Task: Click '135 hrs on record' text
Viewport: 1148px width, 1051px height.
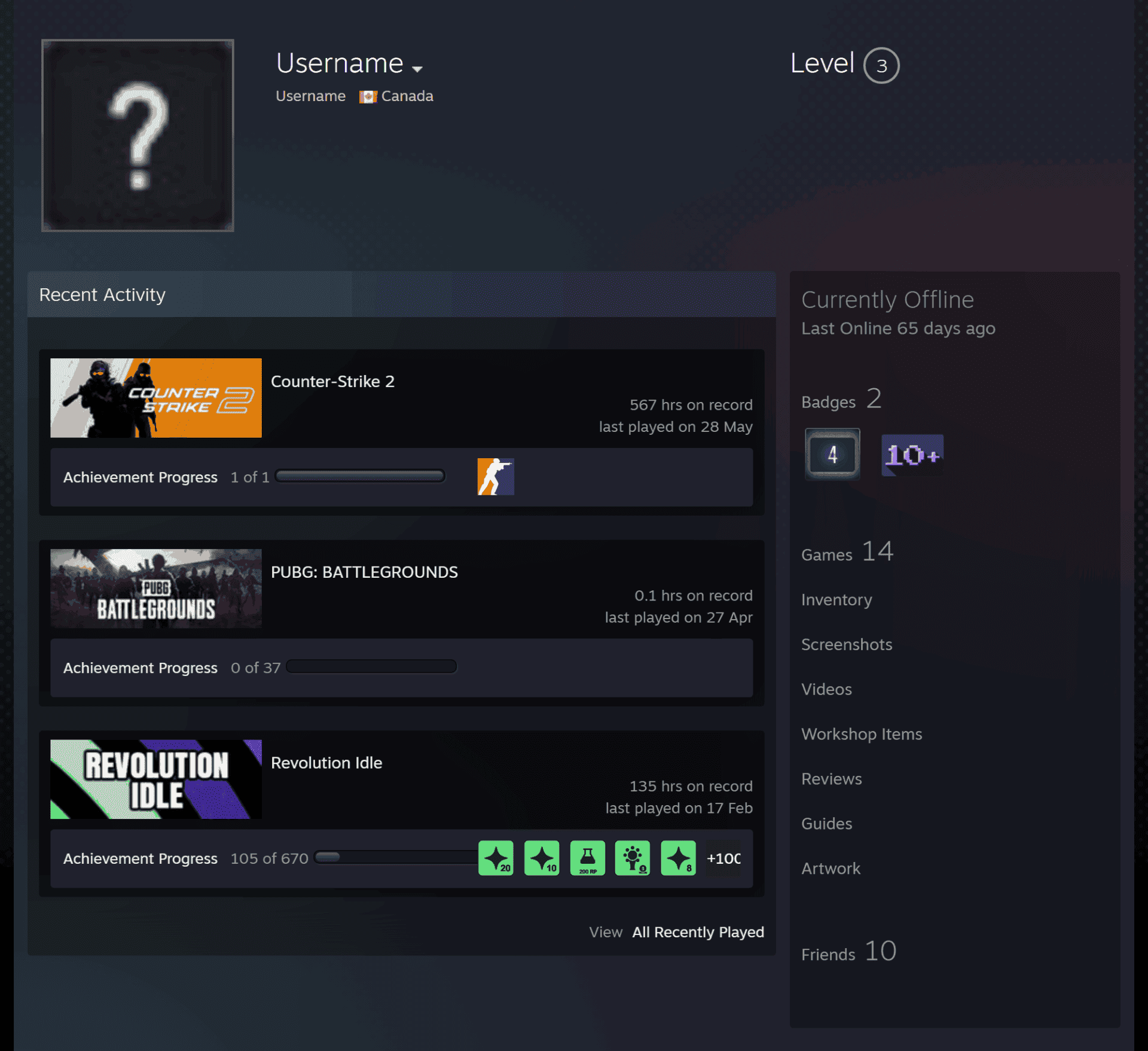Action: pyautogui.click(x=691, y=786)
